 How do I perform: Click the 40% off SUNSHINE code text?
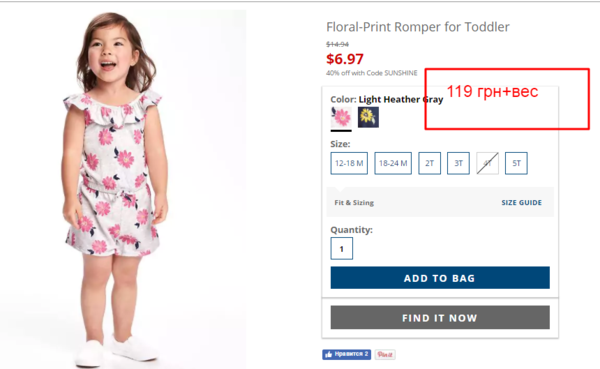(x=372, y=73)
